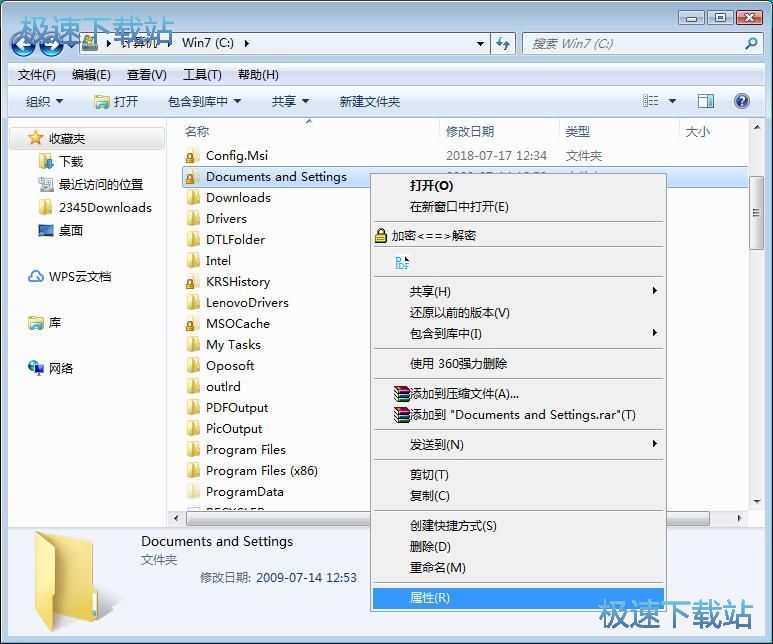Choose 在新窗口中打开(E)
This screenshot has width=773, height=644.
518,207
